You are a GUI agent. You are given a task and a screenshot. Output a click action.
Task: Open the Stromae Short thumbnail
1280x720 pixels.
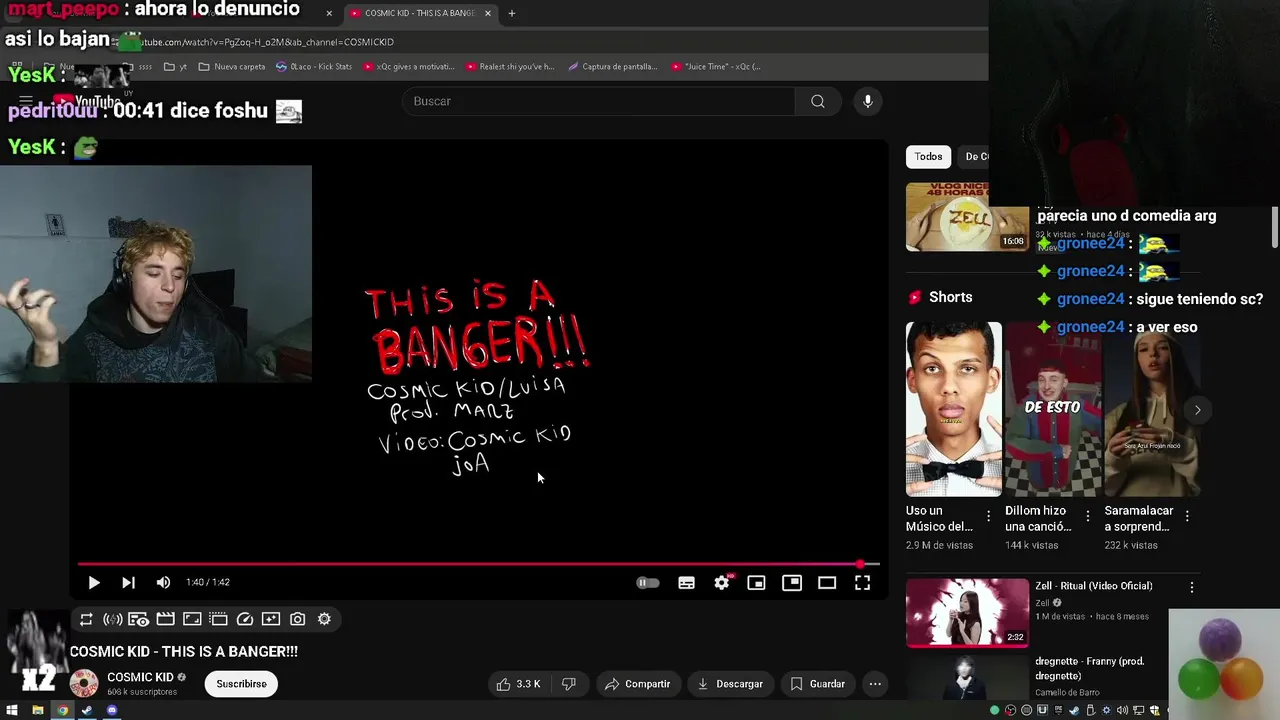[x=953, y=409]
